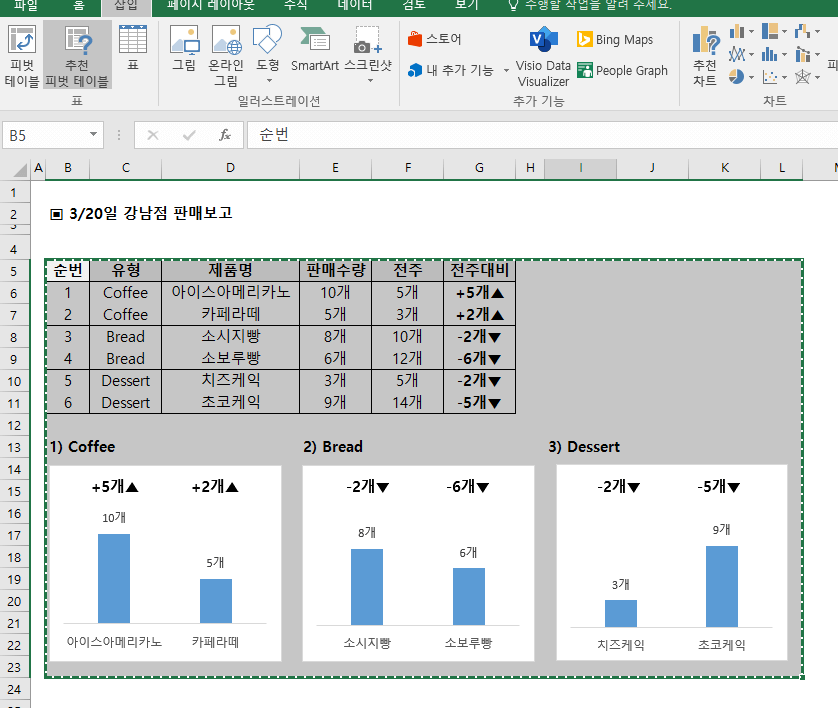Insert a People Graph
838x708 pixels.
623,71
